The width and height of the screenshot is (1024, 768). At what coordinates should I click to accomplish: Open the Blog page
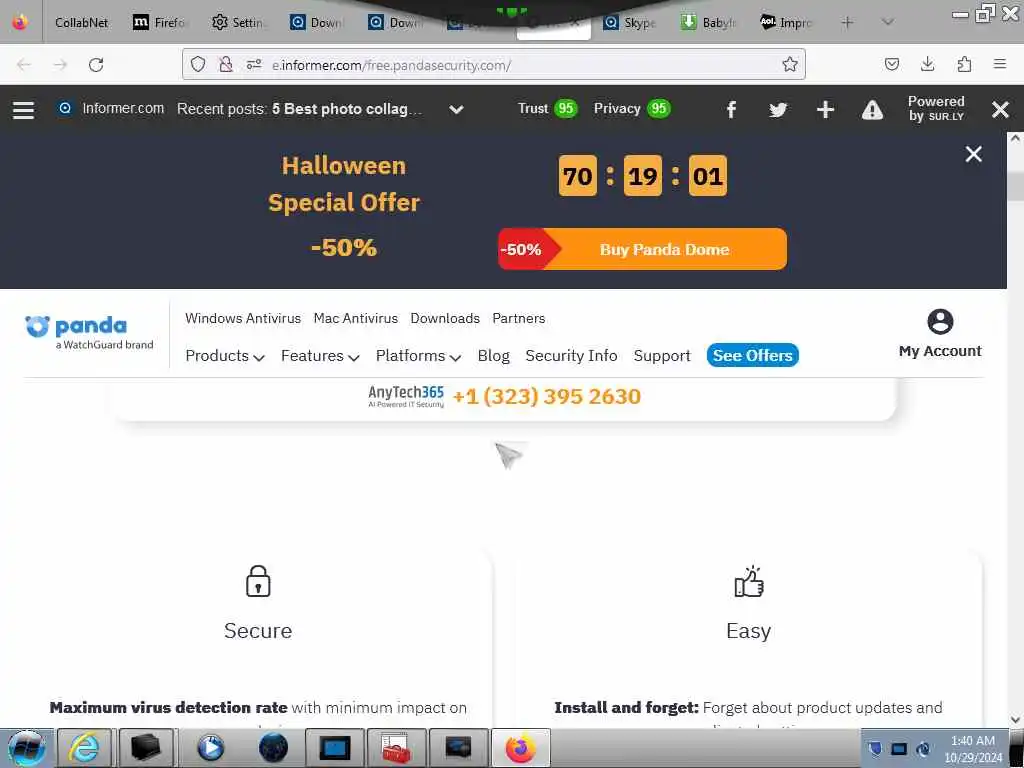493,356
